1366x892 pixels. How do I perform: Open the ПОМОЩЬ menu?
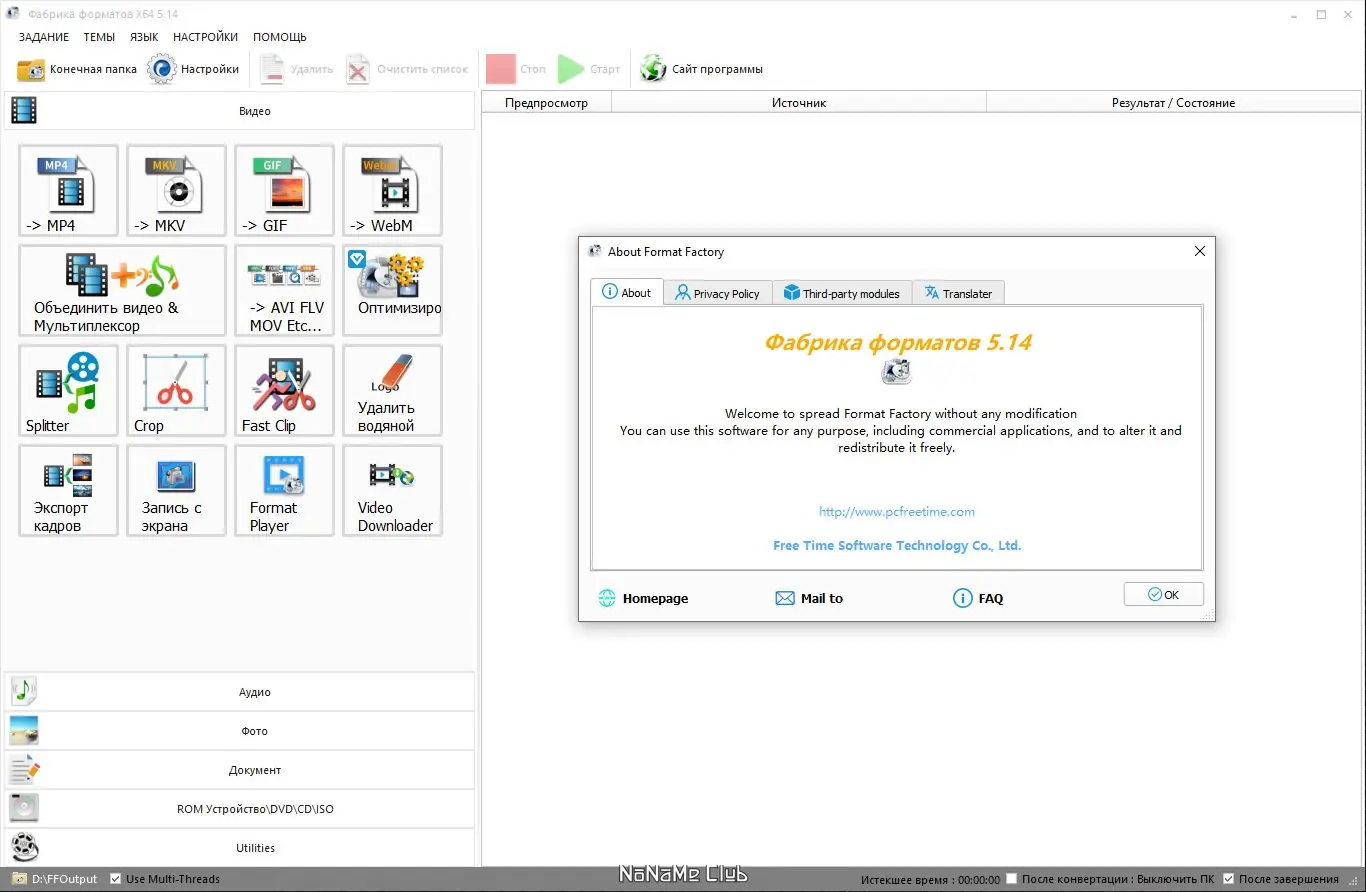pos(280,37)
